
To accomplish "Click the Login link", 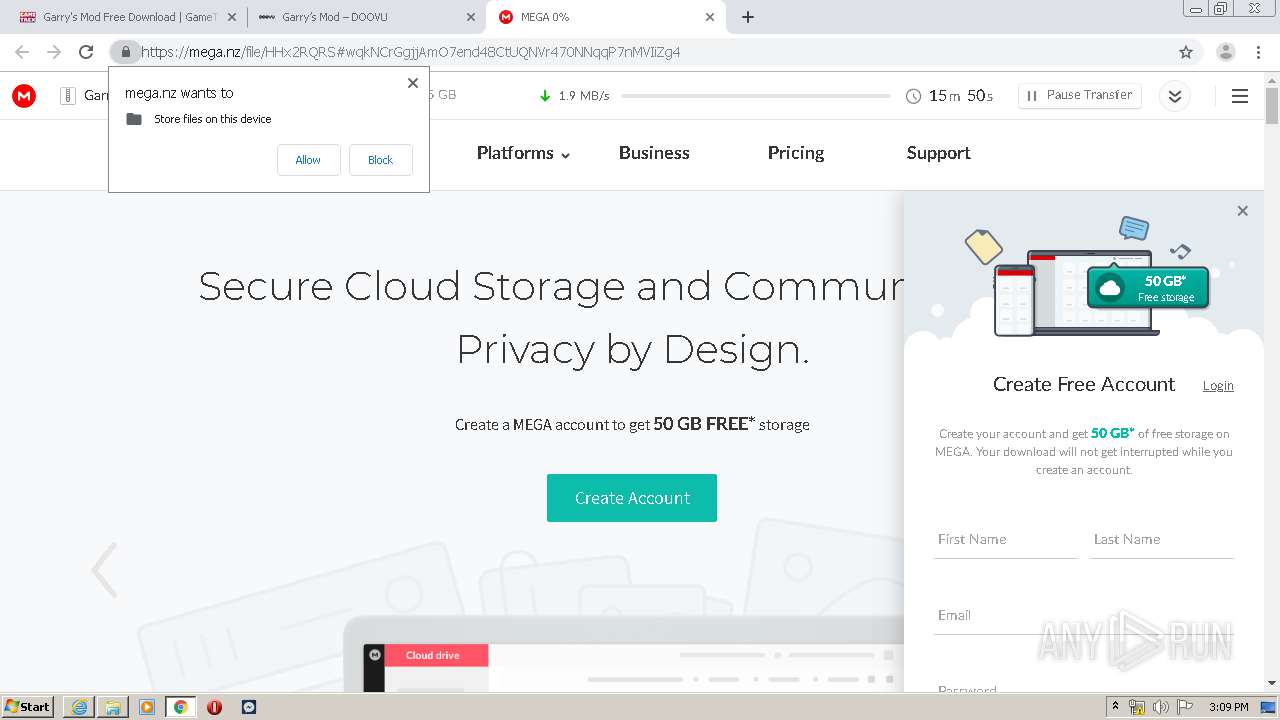I will (1218, 386).
